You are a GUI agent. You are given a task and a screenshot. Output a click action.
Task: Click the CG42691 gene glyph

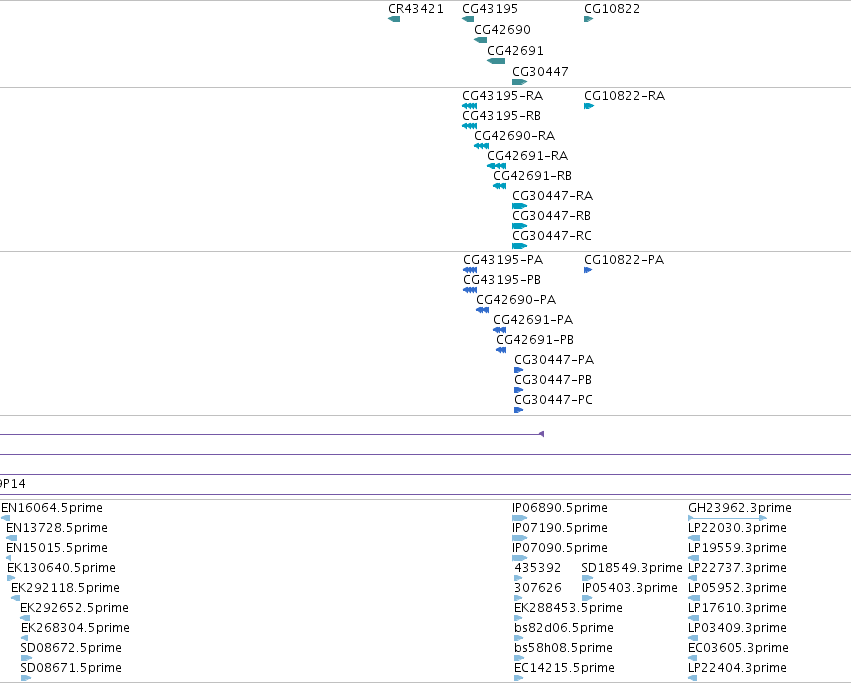(496, 61)
